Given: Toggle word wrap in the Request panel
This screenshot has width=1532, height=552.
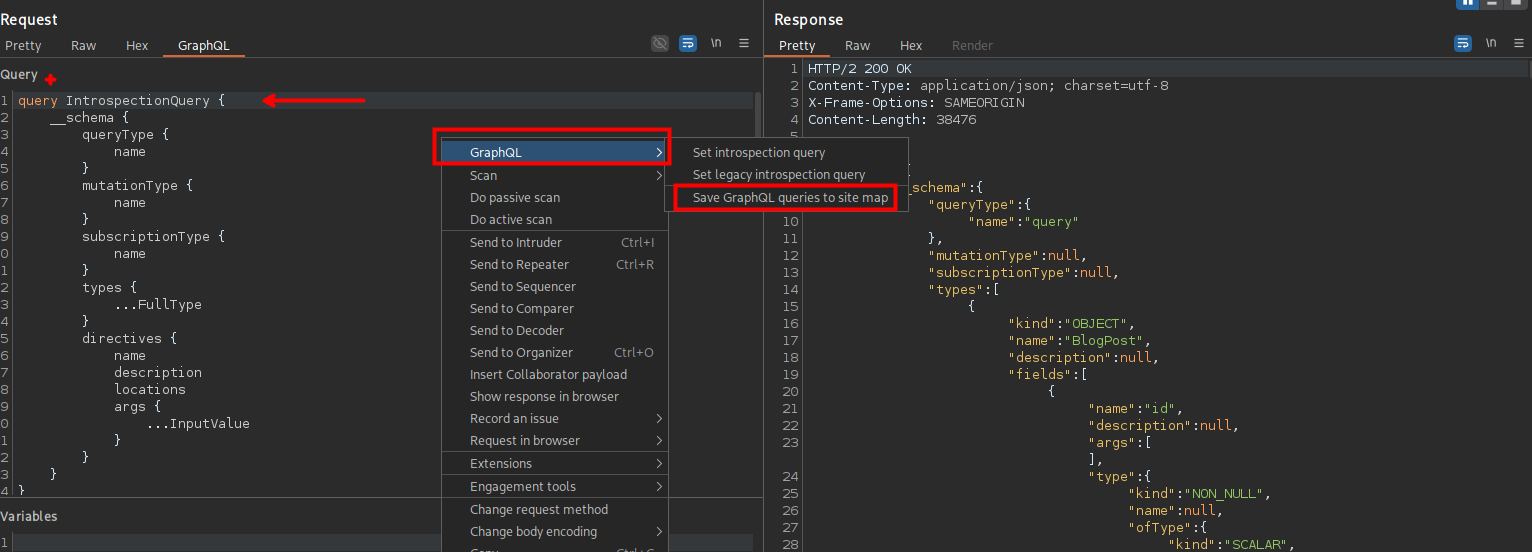Looking at the screenshot, I should (688, 43).
